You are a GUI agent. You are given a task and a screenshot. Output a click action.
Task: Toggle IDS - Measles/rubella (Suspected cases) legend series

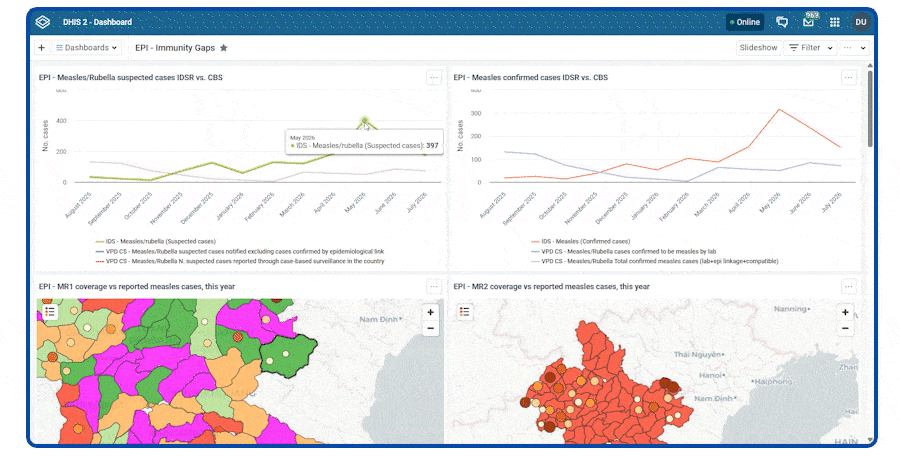[x=156, y=242]
